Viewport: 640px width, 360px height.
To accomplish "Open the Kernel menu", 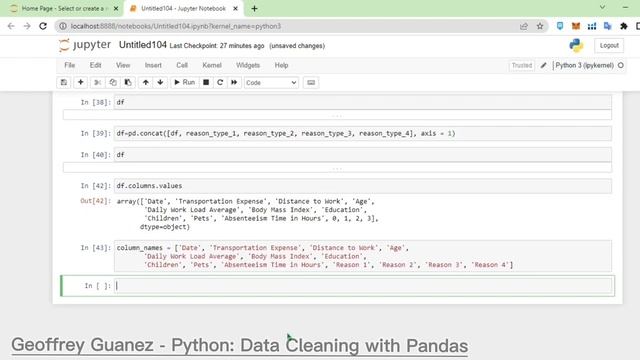I will click(212, 65).
